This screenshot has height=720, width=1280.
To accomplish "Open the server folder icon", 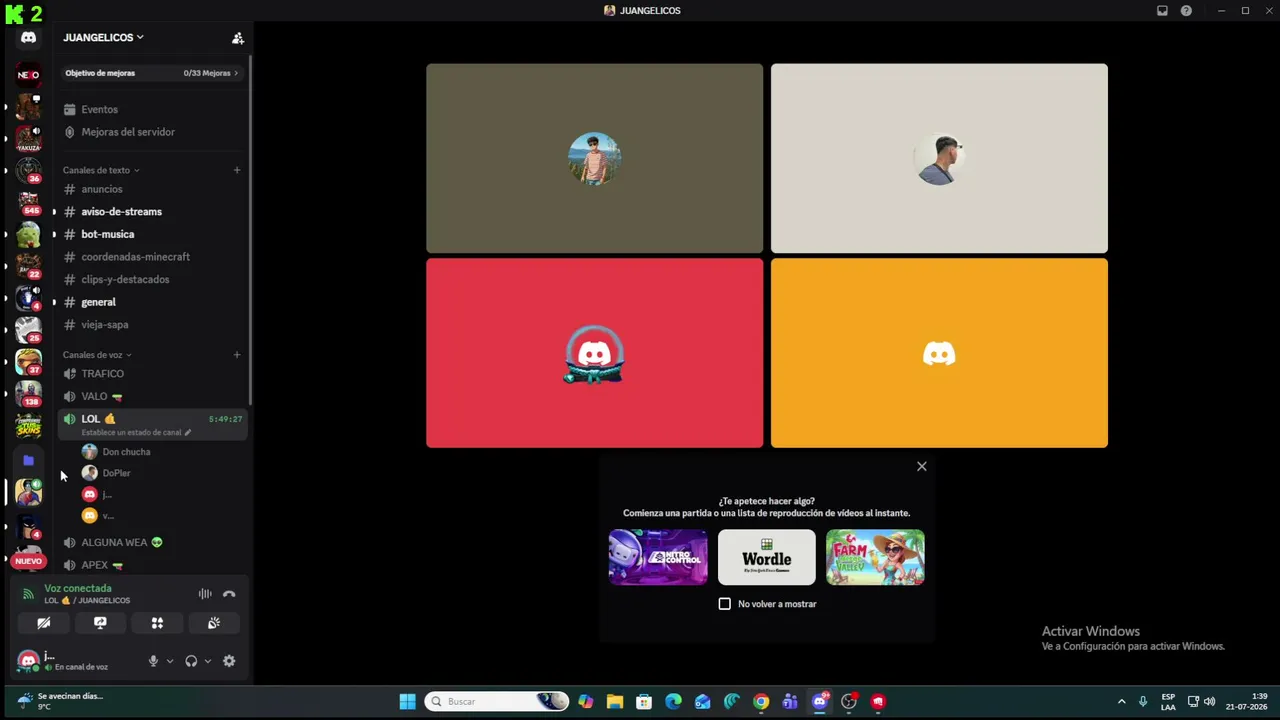I will pos(28,460).
